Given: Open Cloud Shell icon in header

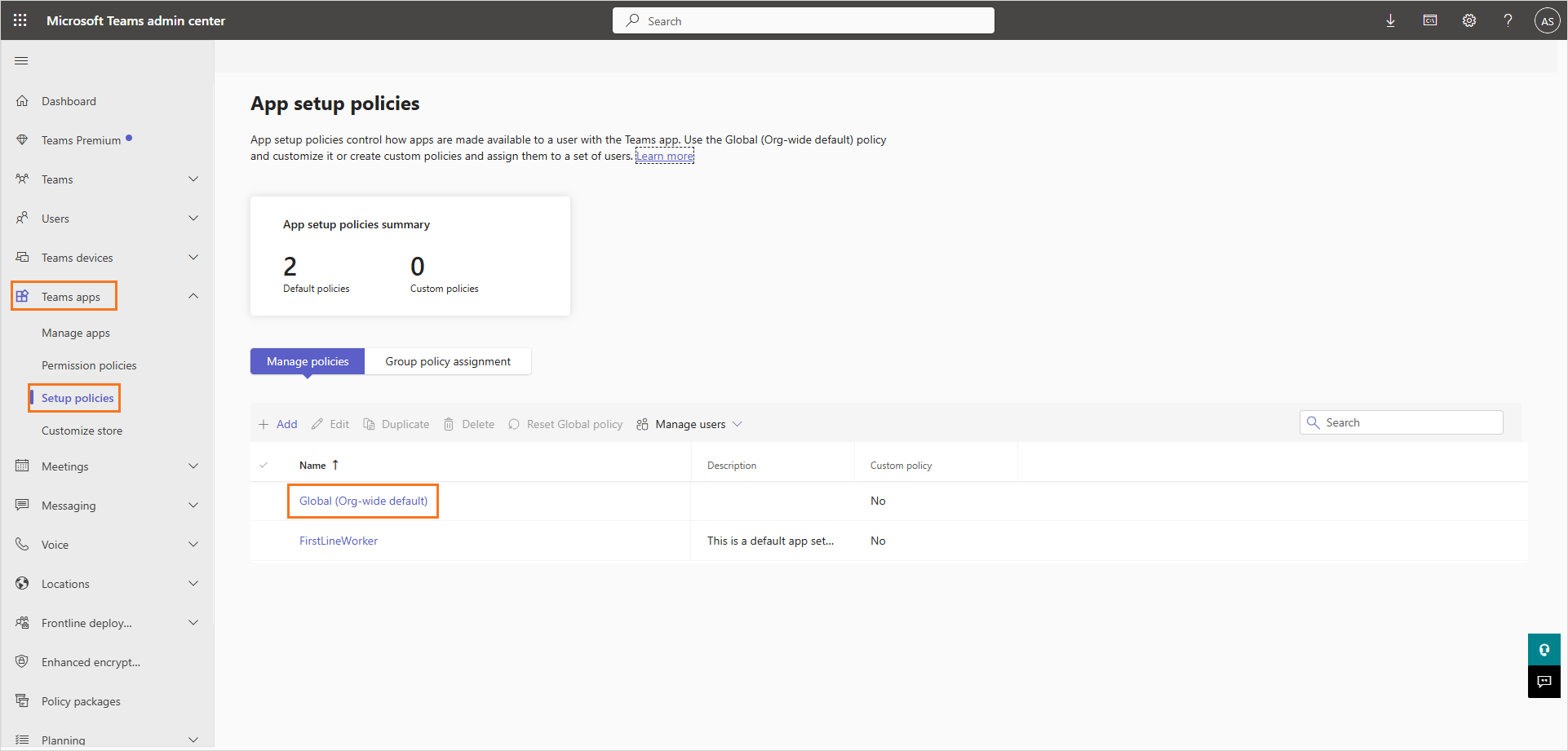Looking at the screenshot, I should click(1430, 20).
